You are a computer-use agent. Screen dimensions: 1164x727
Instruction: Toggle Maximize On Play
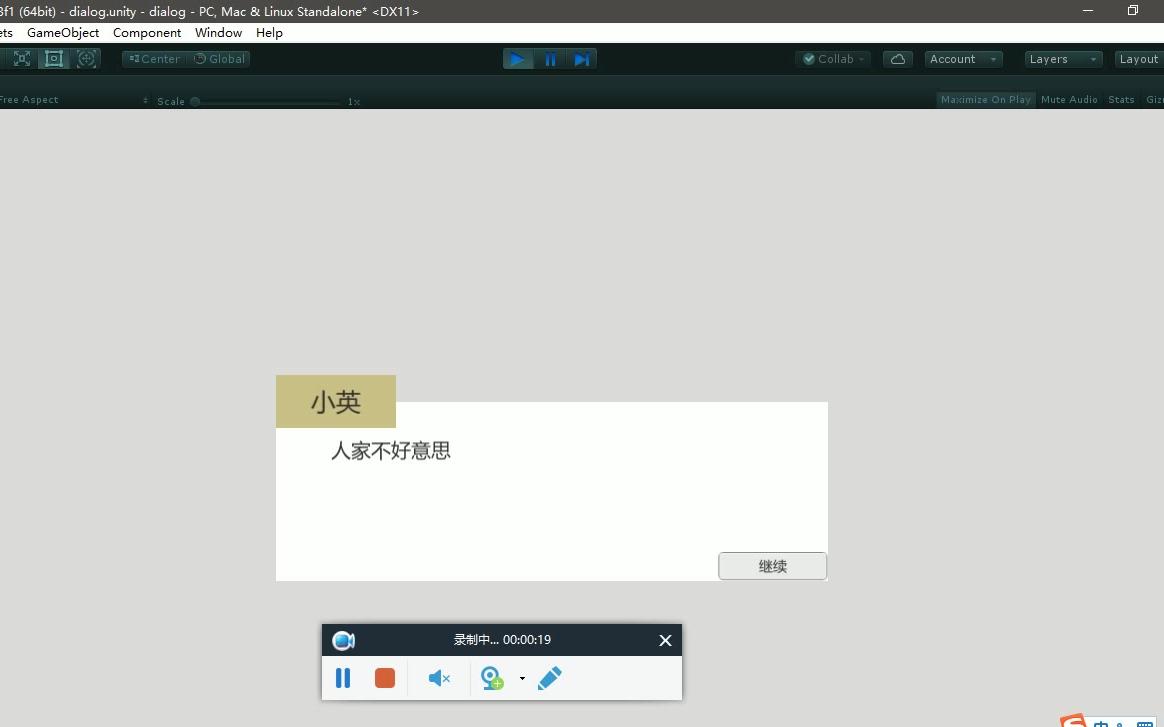coord(985,99)
